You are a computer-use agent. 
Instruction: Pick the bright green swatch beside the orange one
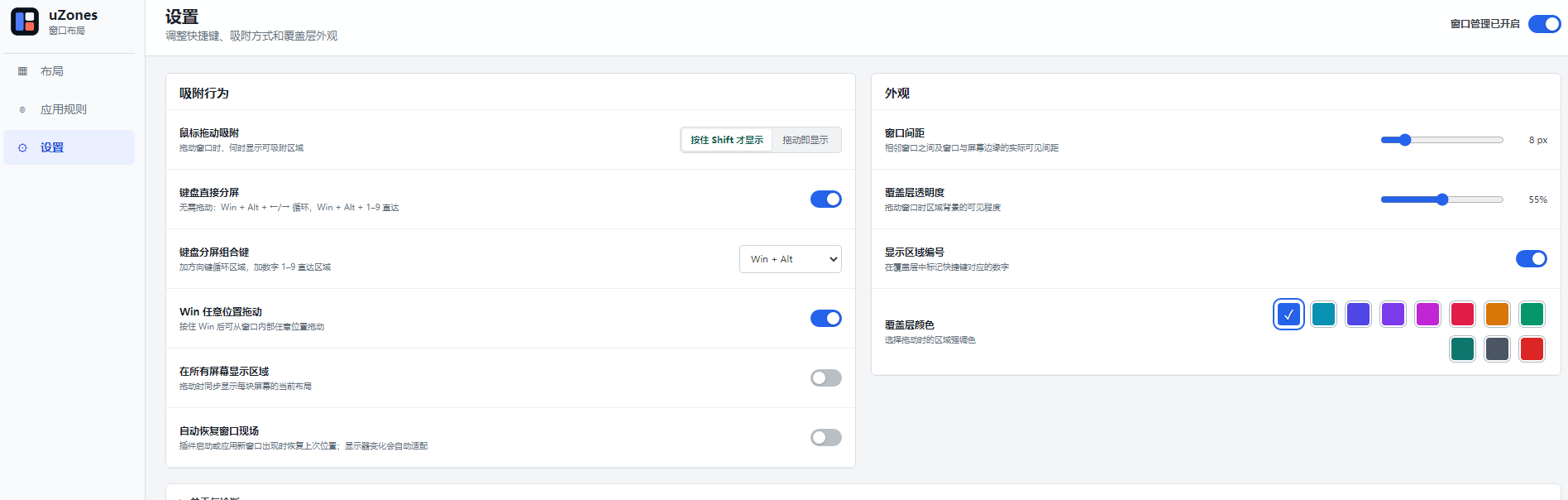1532,315
